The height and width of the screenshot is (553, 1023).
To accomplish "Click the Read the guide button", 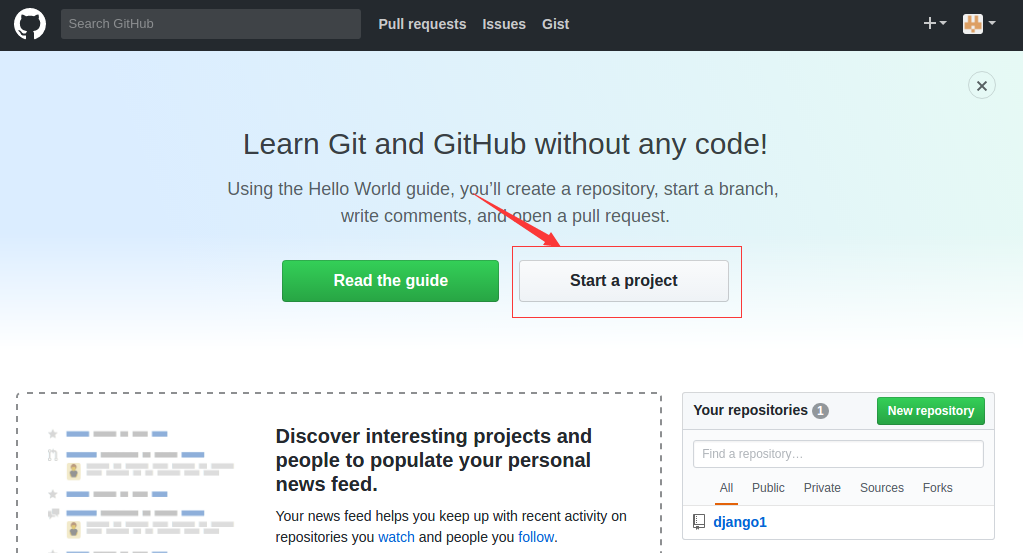I will coord(390,281).
